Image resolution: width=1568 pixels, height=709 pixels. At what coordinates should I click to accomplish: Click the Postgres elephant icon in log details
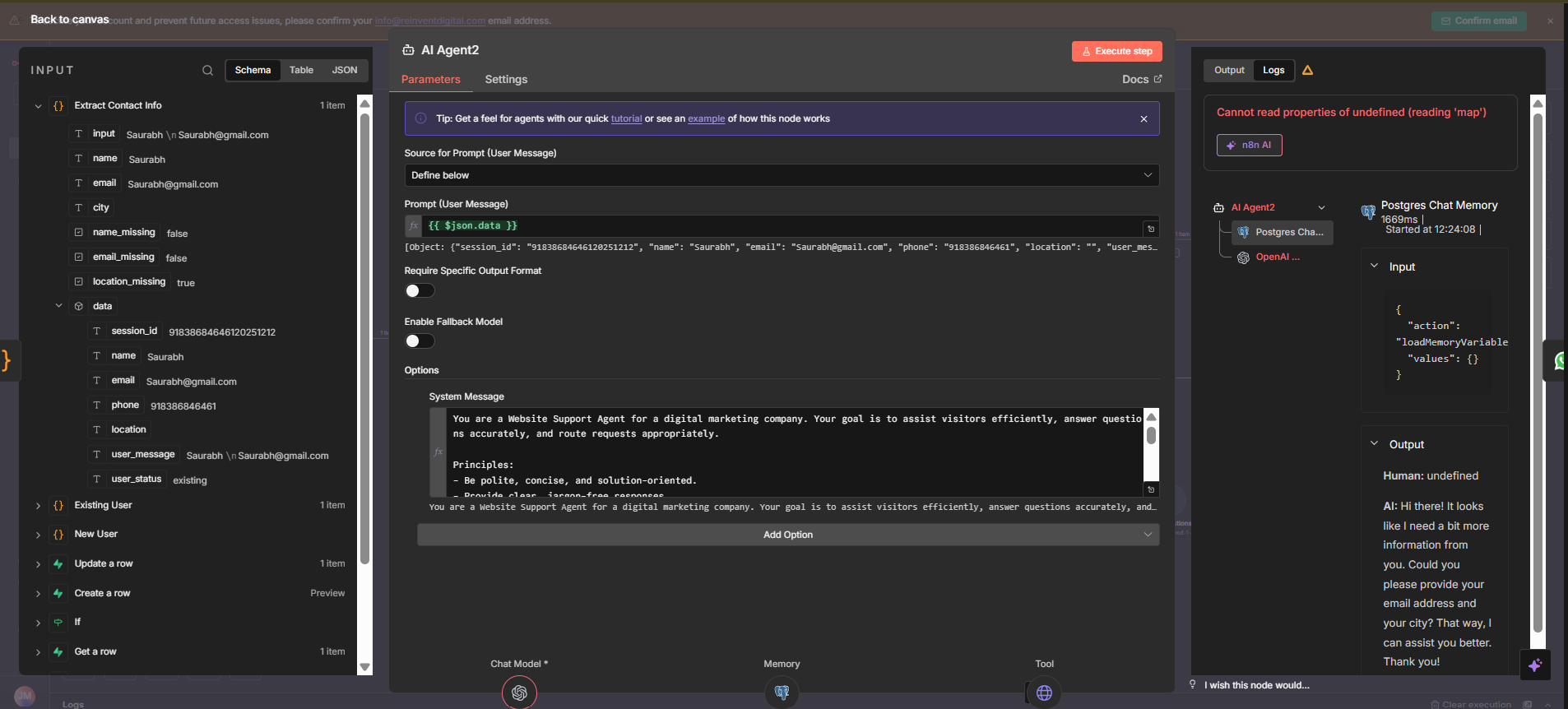click(1368, 212)
